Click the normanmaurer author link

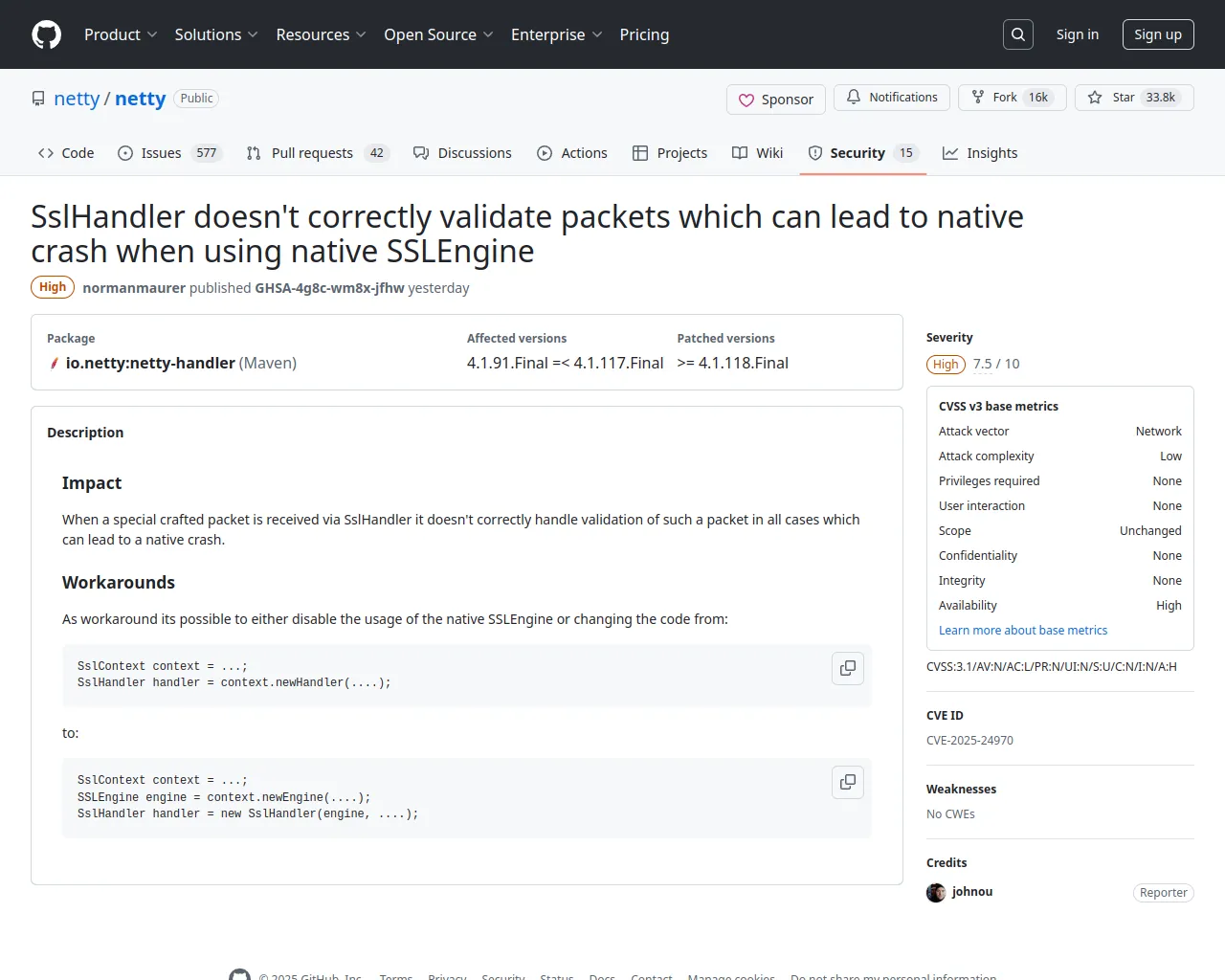(x=134, y=288)
